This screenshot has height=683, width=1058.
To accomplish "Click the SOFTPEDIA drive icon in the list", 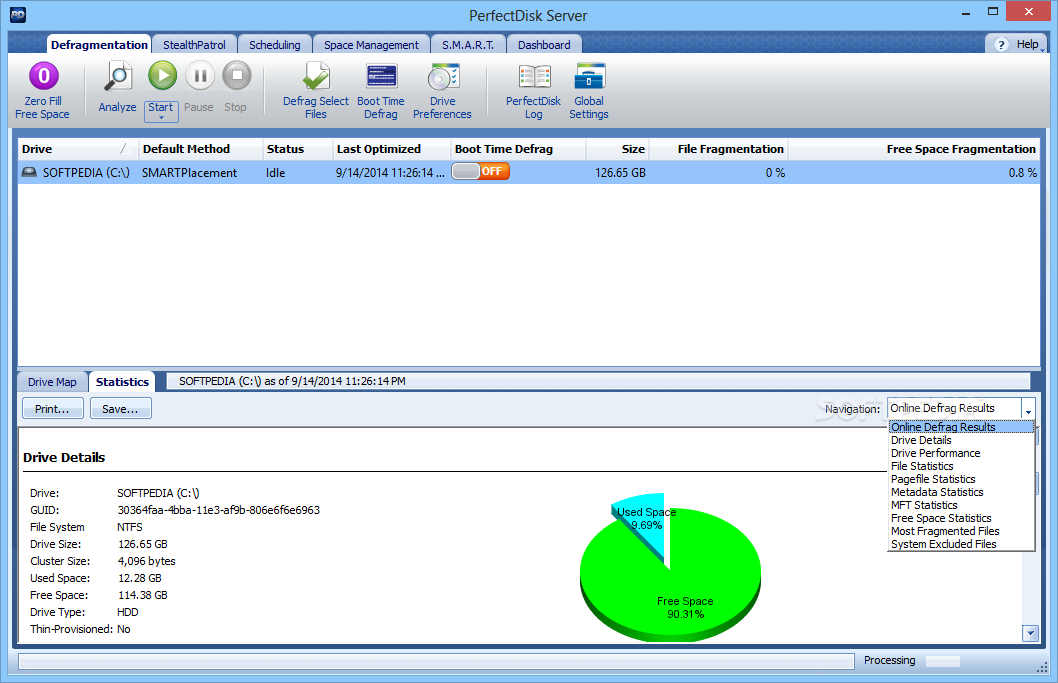I will pyautogui.click(x=29, y=172).
